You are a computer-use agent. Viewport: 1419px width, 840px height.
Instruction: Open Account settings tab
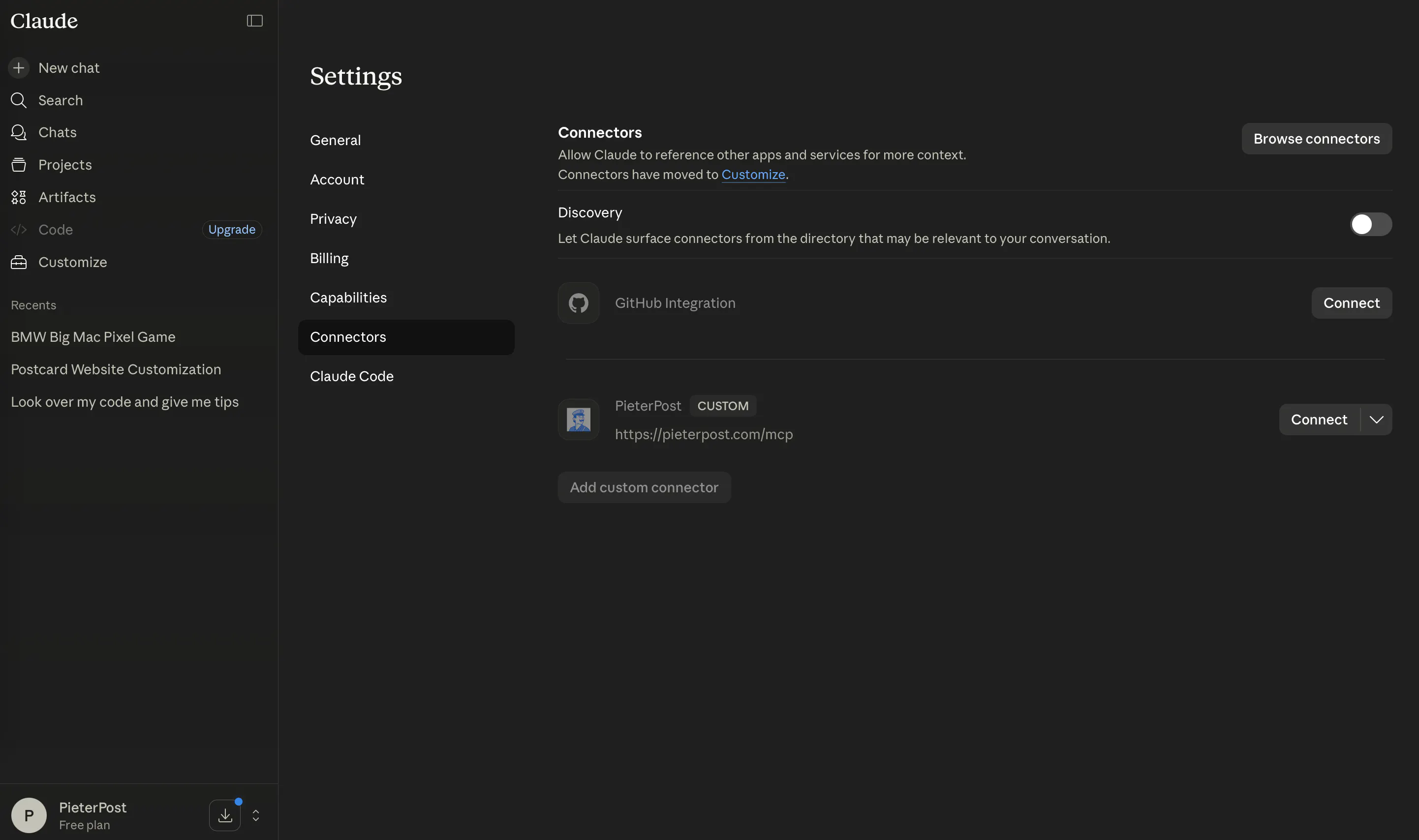tap(406, 180)
